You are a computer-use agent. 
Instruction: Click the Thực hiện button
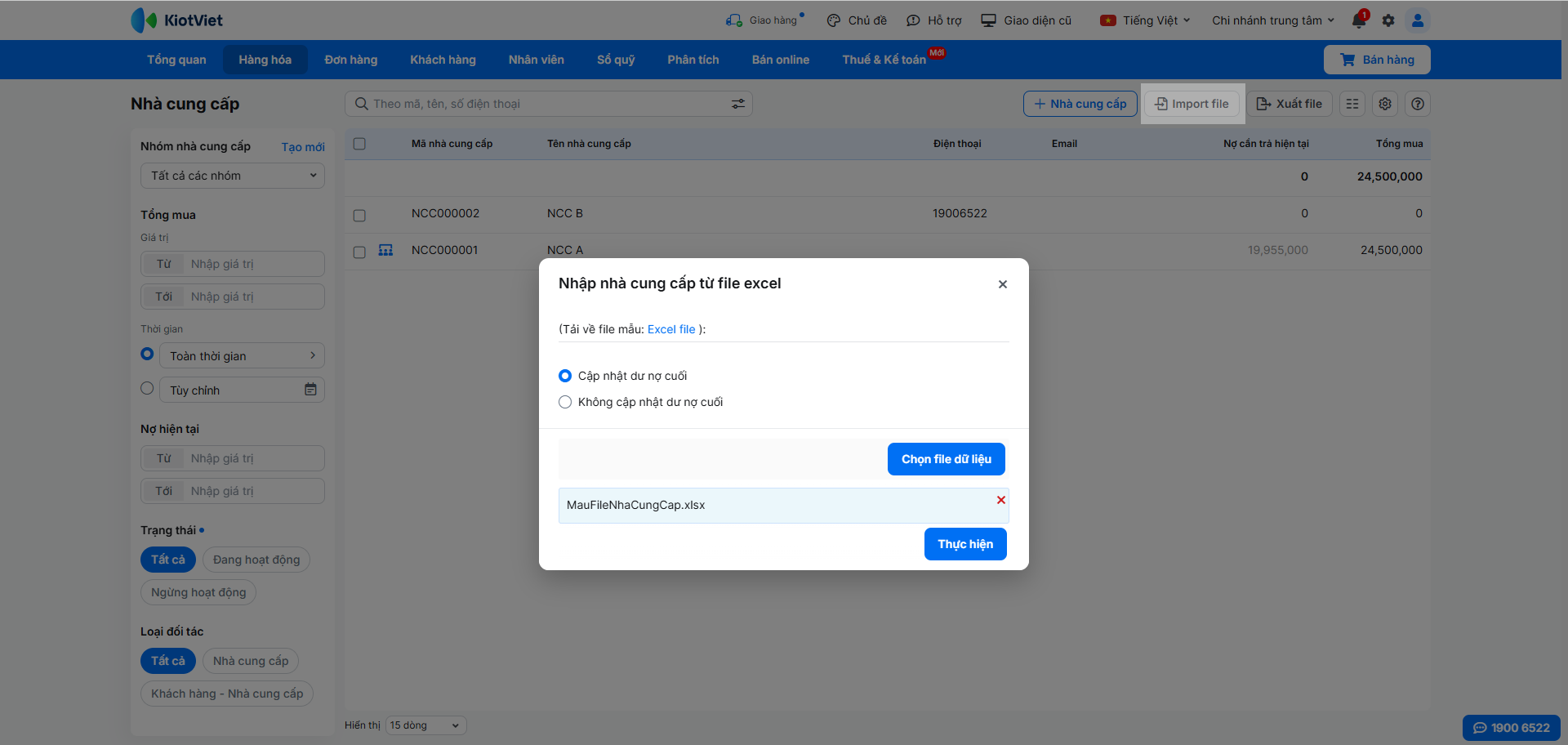(965, 544)
